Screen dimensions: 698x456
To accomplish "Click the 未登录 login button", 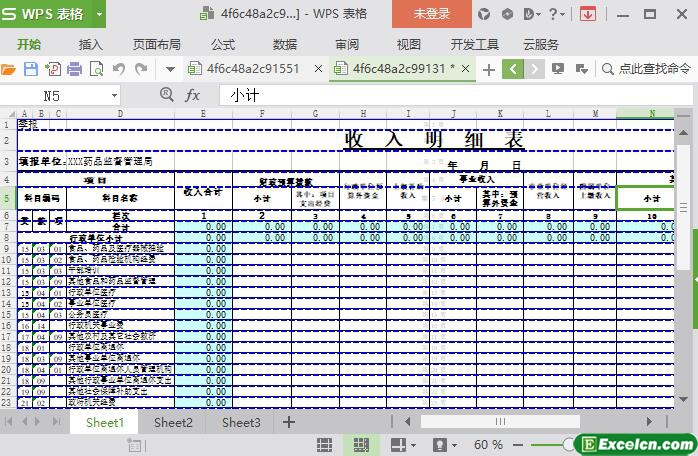I will 432,14.
